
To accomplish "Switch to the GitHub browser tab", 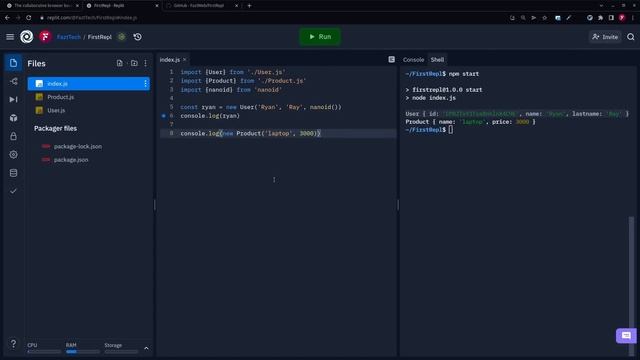I will click(202, 6).
